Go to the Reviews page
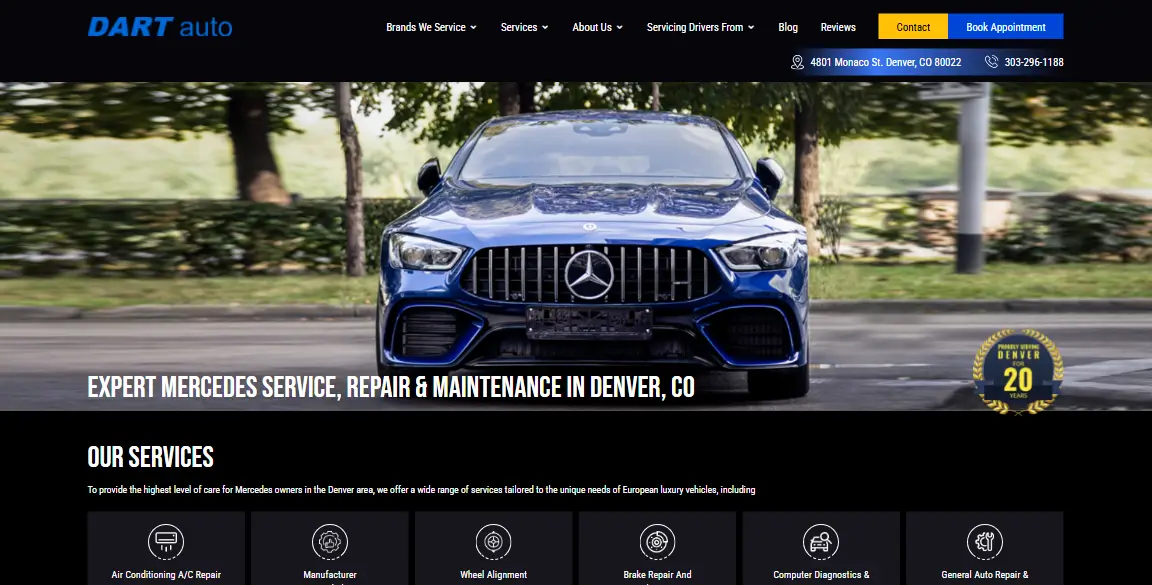This screenshot has height=585, width=1152. click(838, 27)
